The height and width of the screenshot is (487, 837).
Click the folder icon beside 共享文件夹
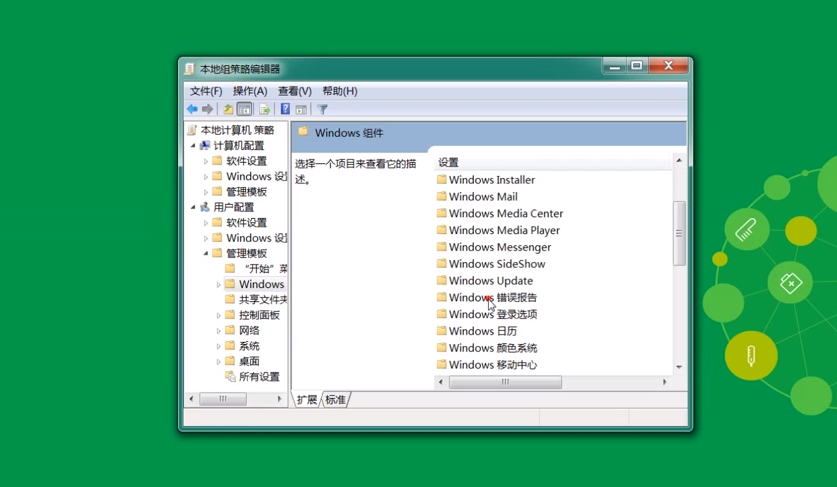pyautogui.click(x=230, y=299)
